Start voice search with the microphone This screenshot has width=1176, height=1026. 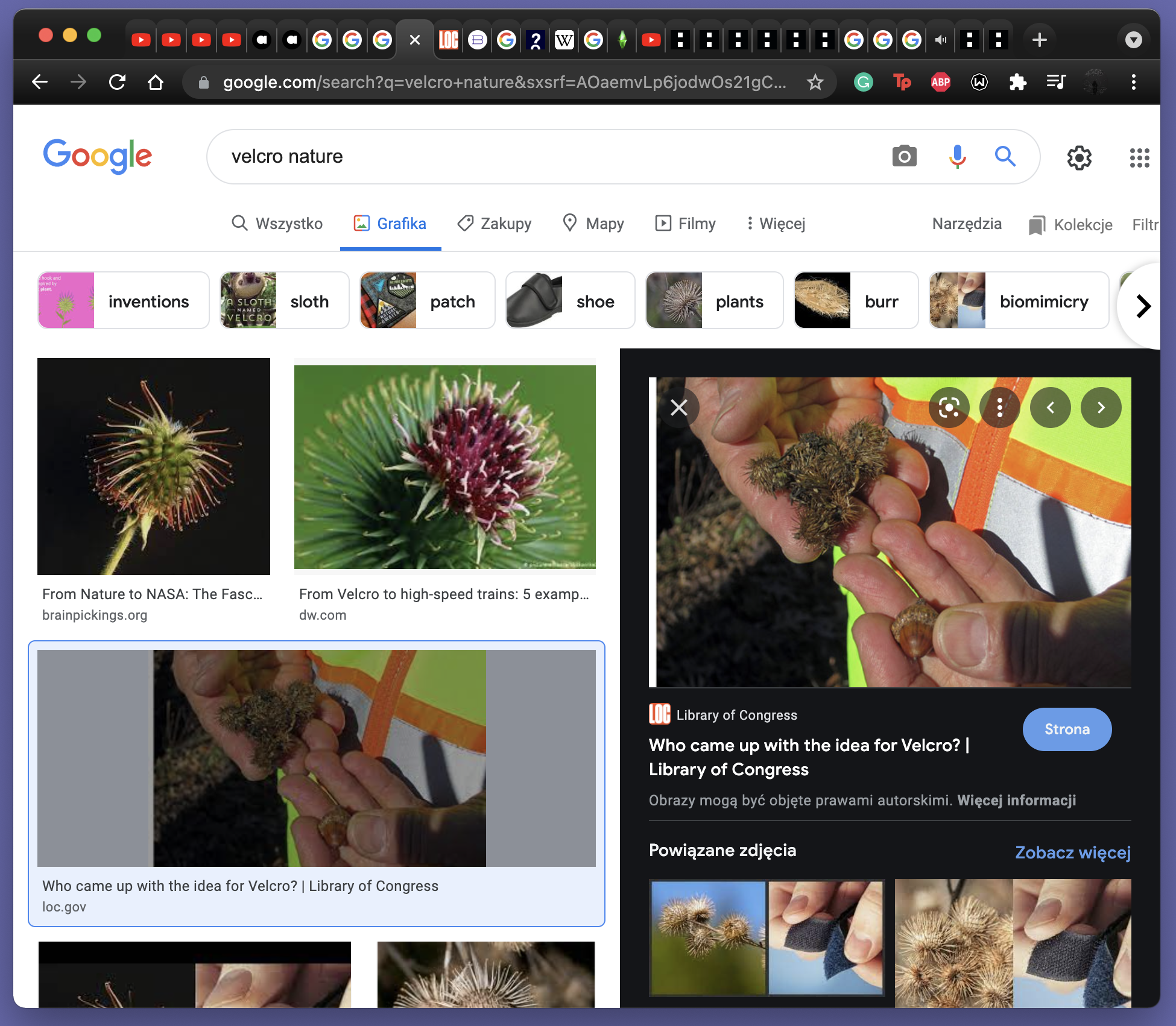[x=957, y=156]
